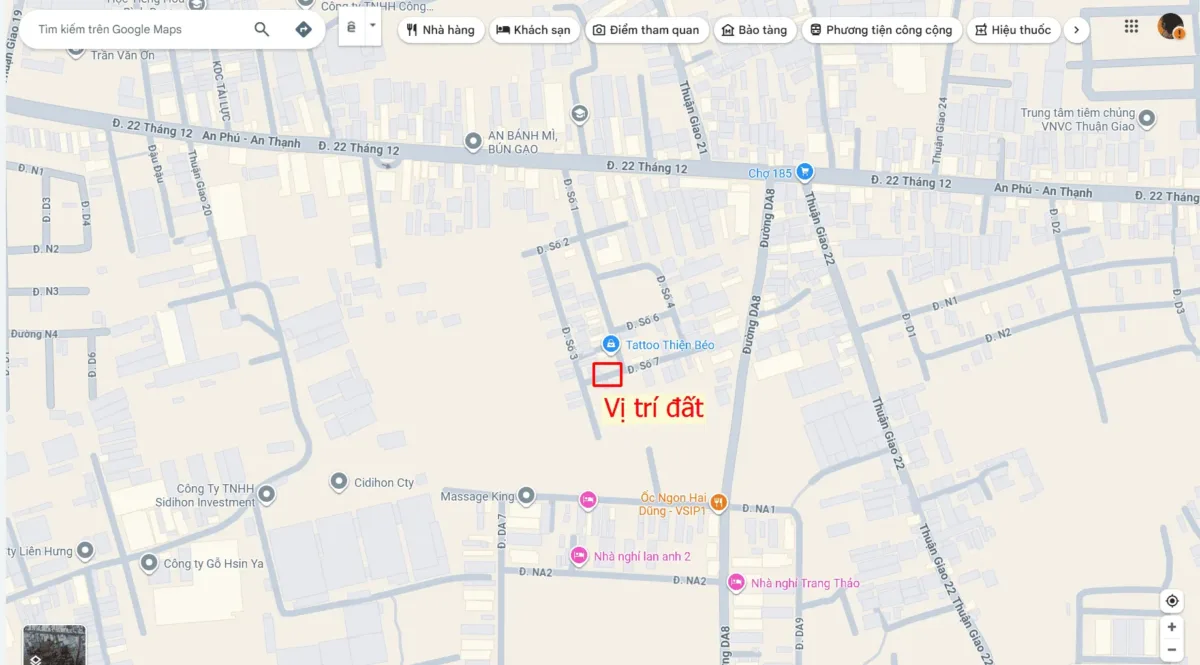Open the input tool dropdown arrow
Image resolution: width=1200 pixels, height=665 pixels.
pyautogui.click(x=372, y=25)
